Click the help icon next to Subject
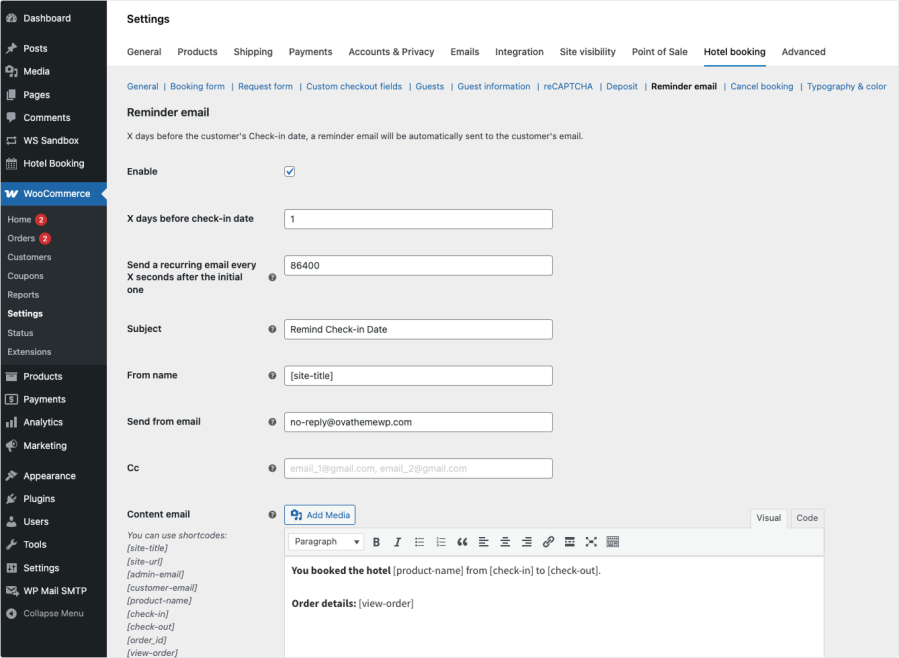Screen dimensions: 899x658 (272, 329)
